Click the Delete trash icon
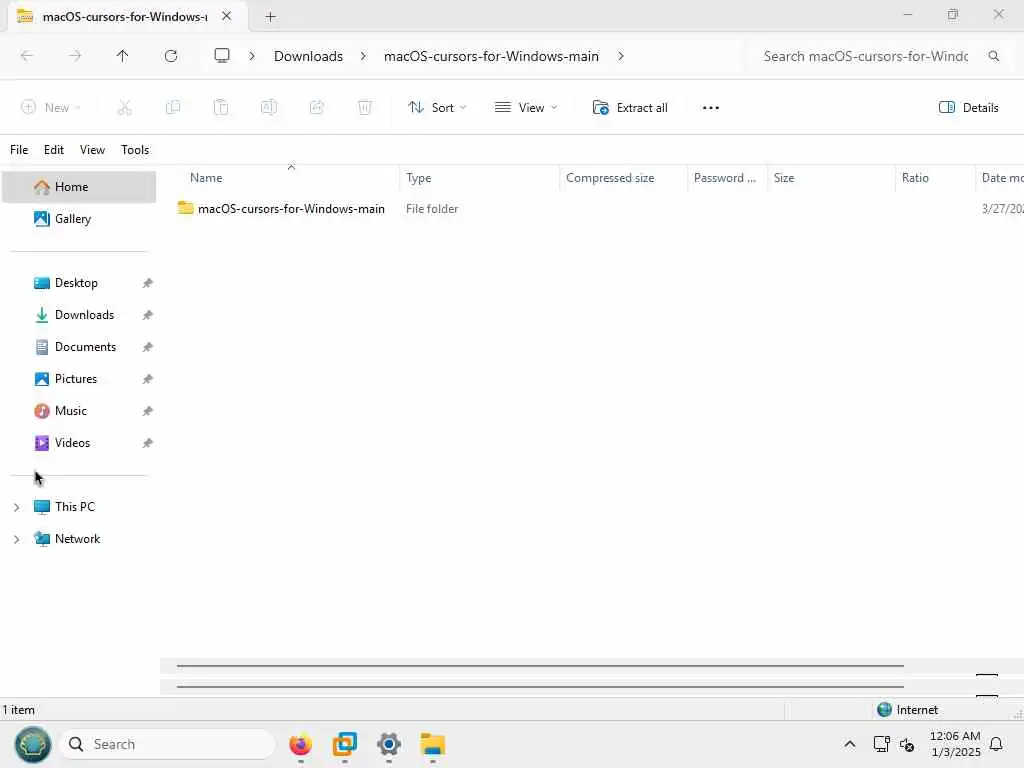Viewport: 1024px width, 768px height. [365, 108]
